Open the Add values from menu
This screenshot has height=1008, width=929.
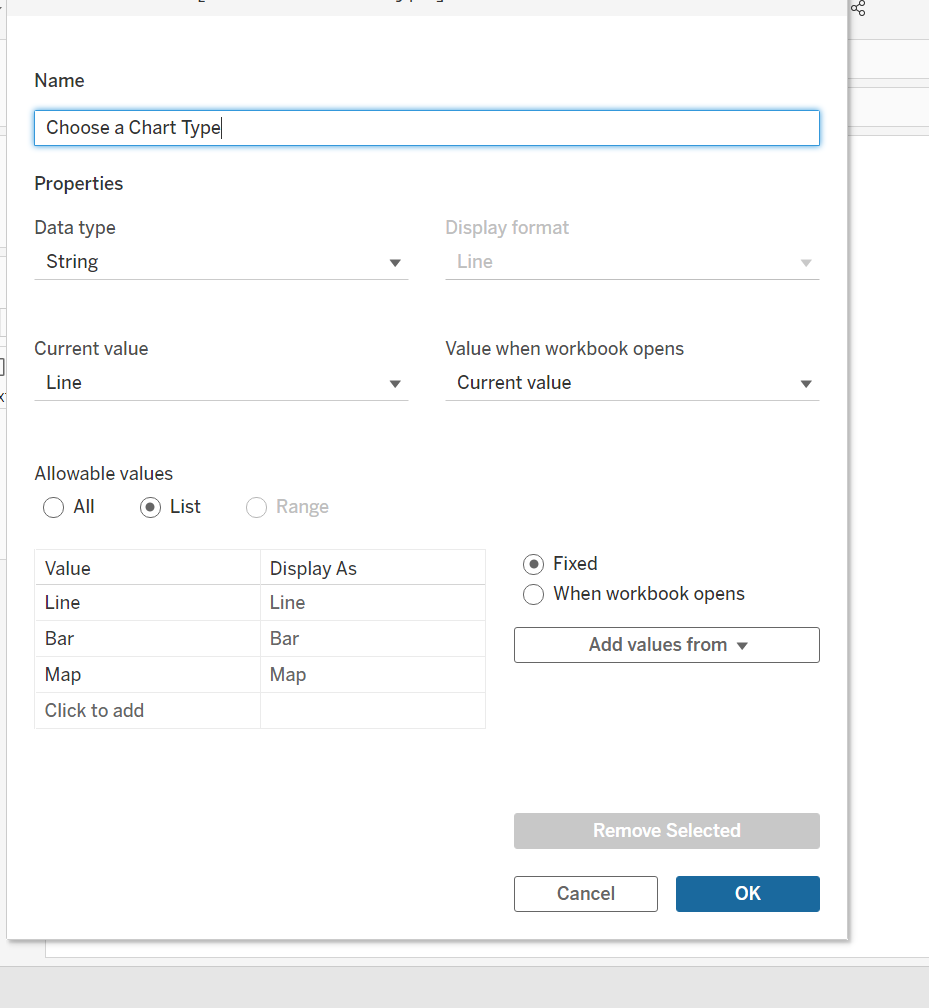click(x=667, y=645)
